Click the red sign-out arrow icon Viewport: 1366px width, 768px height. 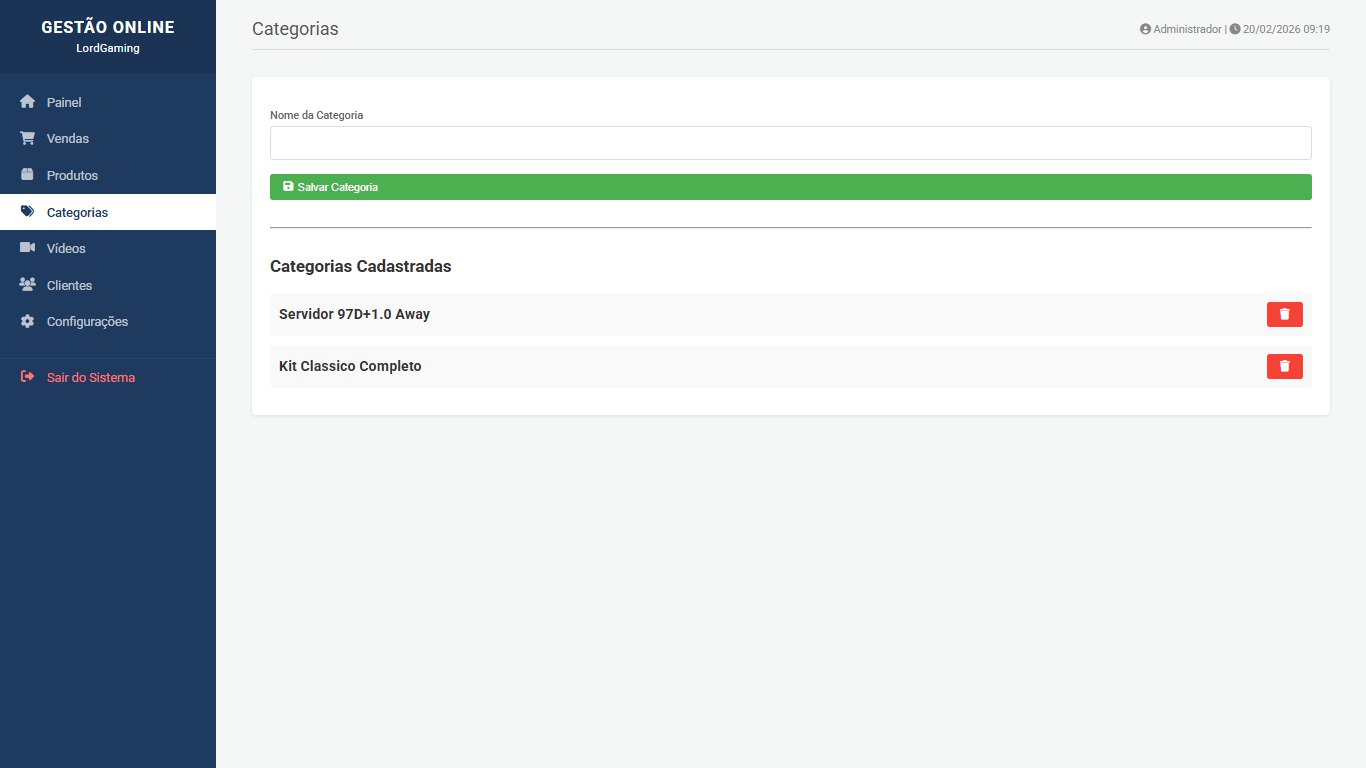pyautogui.click(x=27, y=377)
